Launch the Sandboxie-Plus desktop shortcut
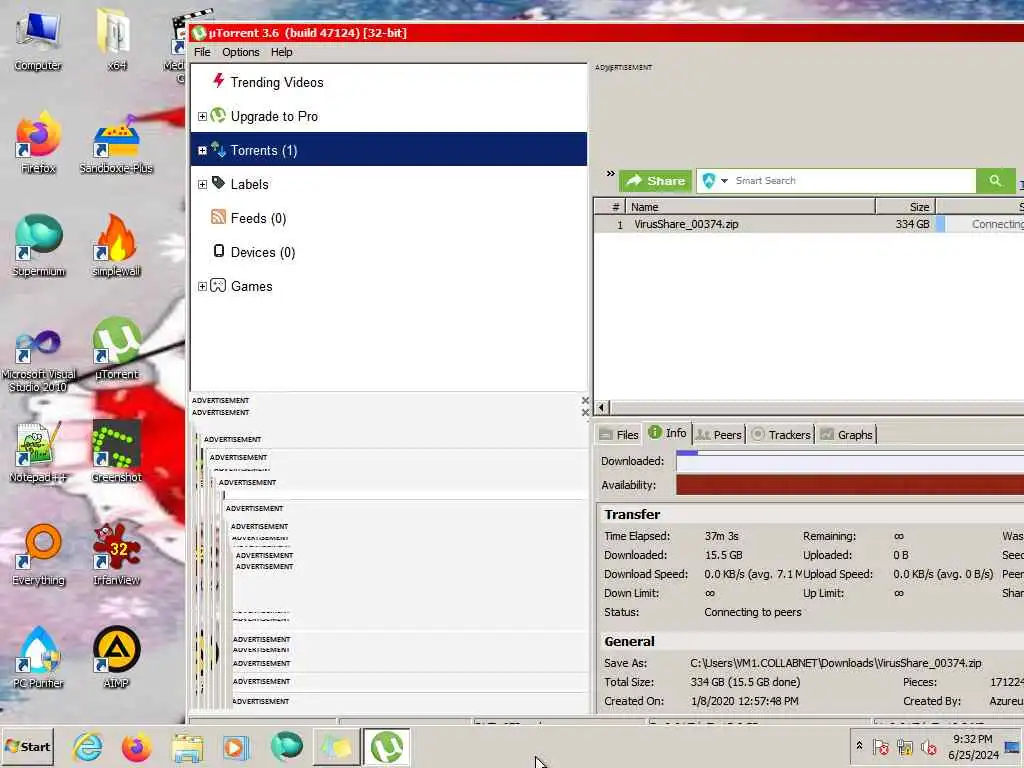The height and width of the screenshot is (768, 1024). [116, 144]
